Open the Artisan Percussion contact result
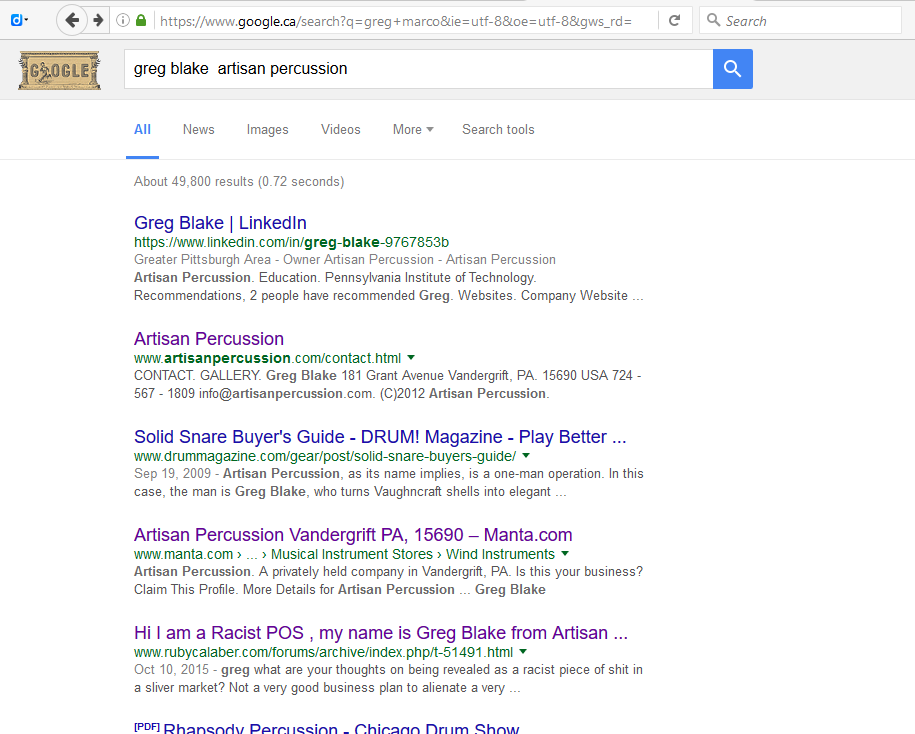The image size is (915, 734). [x=209, y=339]
